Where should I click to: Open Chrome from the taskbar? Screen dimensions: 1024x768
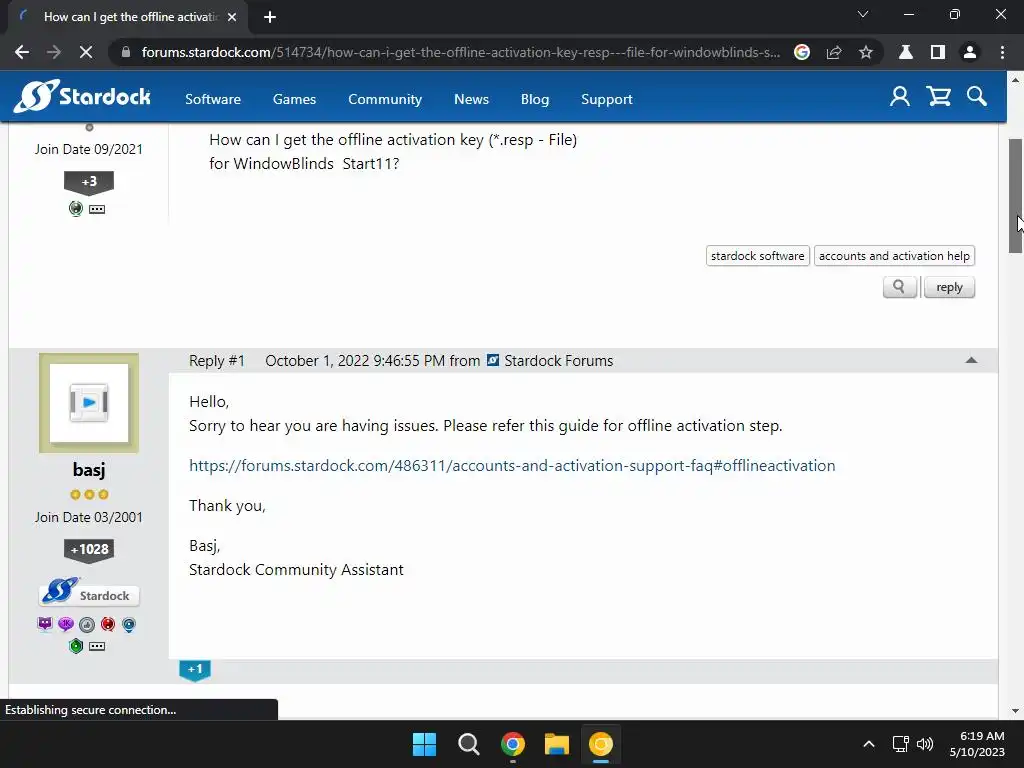pyautogui.click(x=513, y=744)
